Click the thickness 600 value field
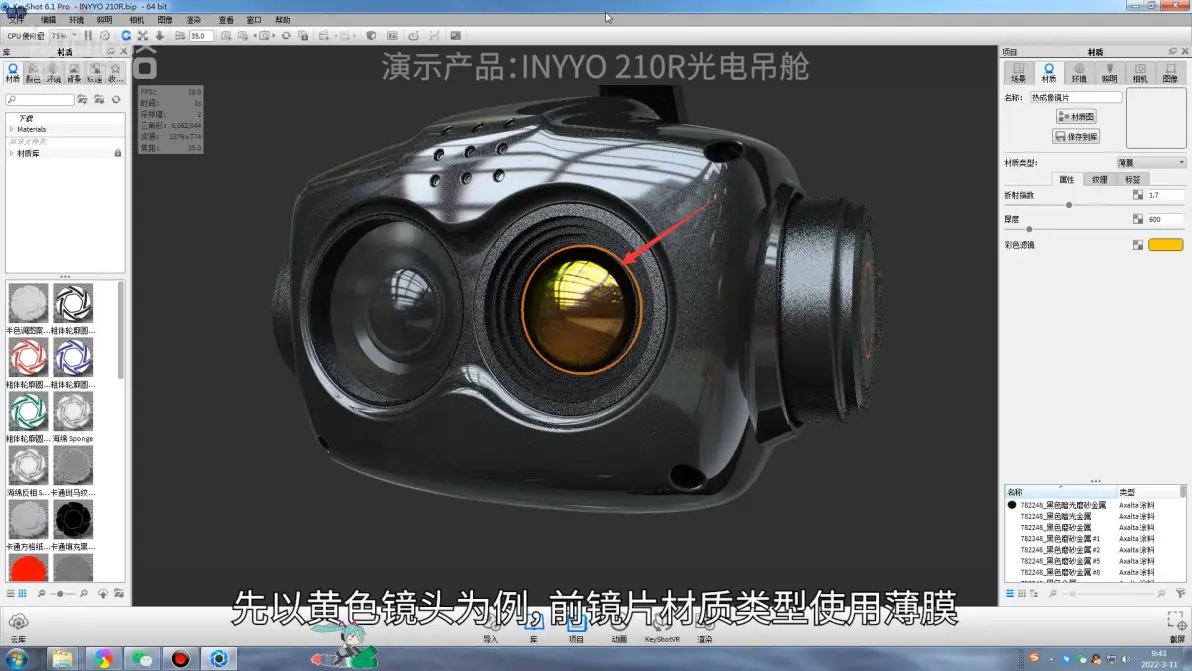This screenshot has width=1192, height=671. click(1165, 219)
